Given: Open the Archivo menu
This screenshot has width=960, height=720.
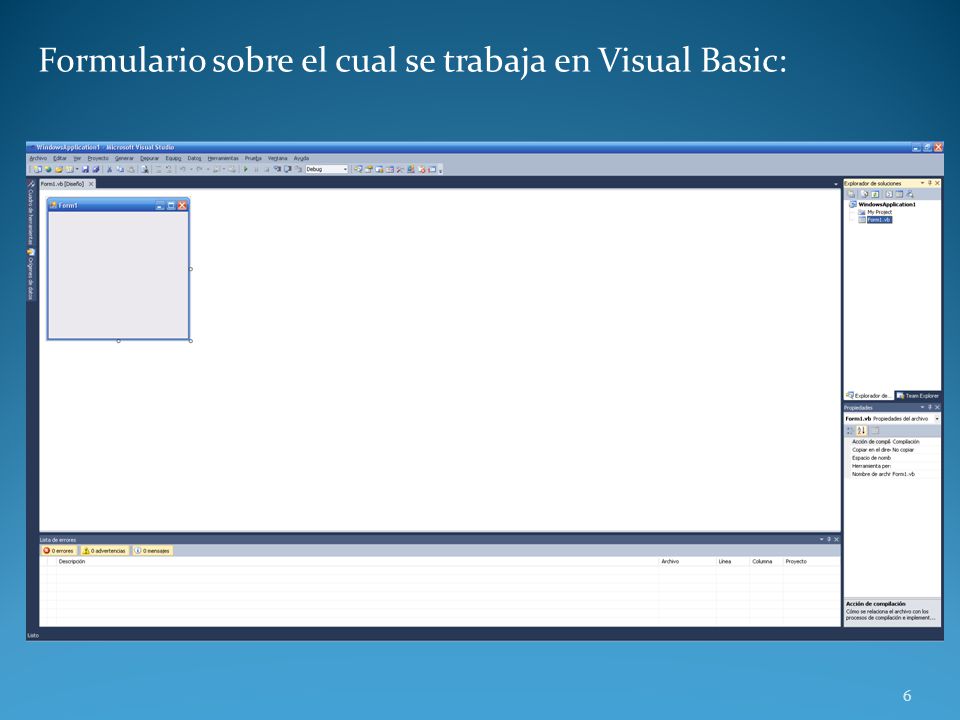Looking at the screenshot, I should click(38, 158).
